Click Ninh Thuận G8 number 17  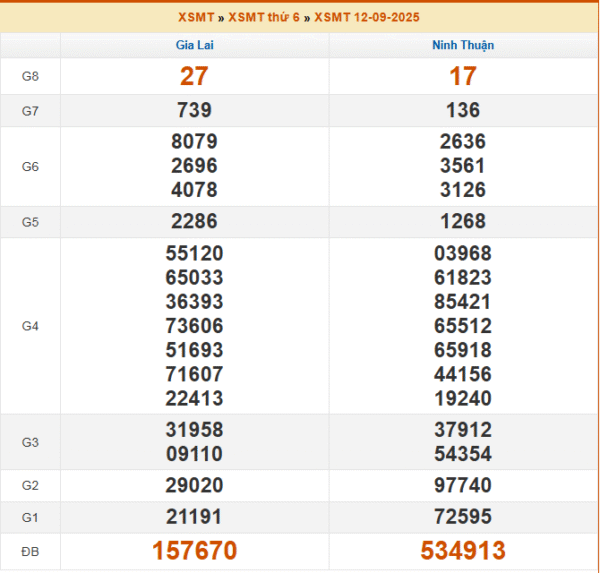click(463, 76)
